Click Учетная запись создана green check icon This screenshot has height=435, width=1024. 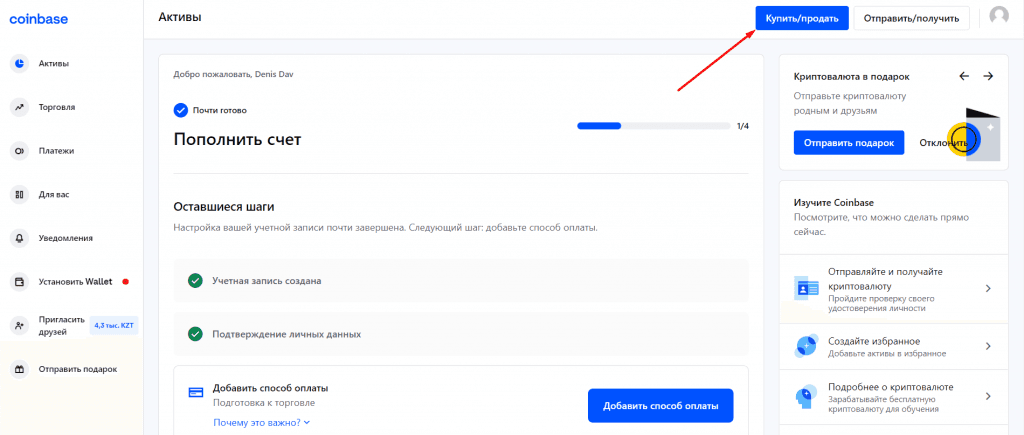[195, 281]
